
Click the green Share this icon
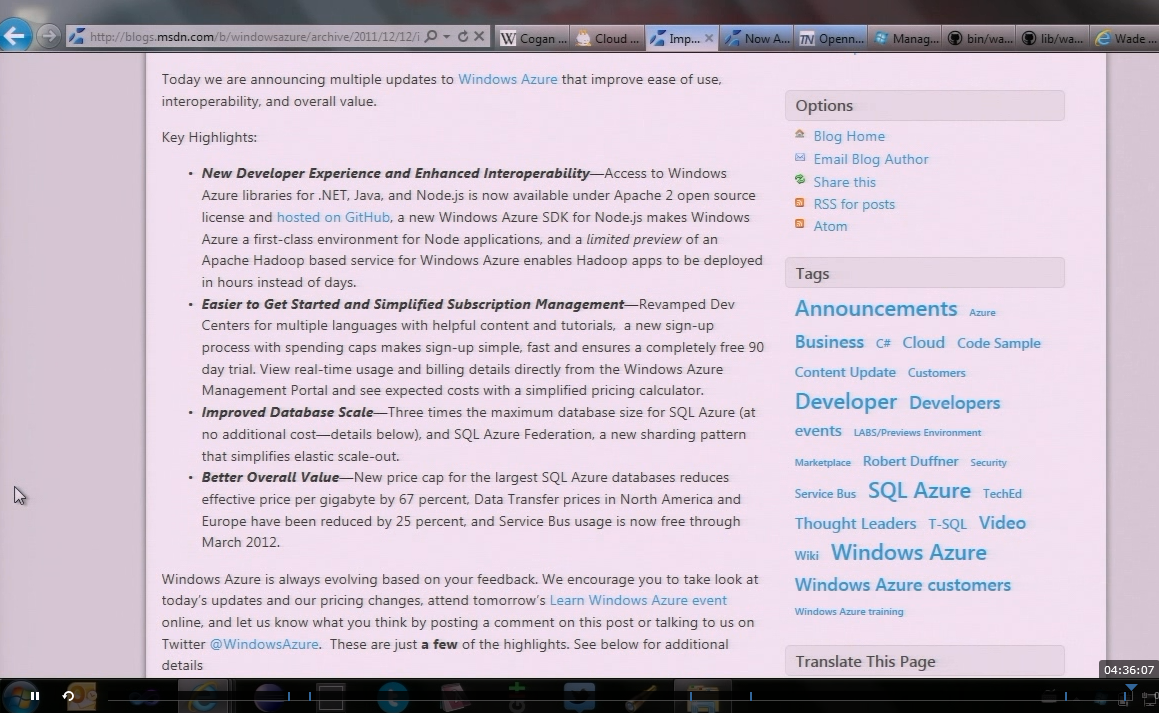(x=800, y=180)
